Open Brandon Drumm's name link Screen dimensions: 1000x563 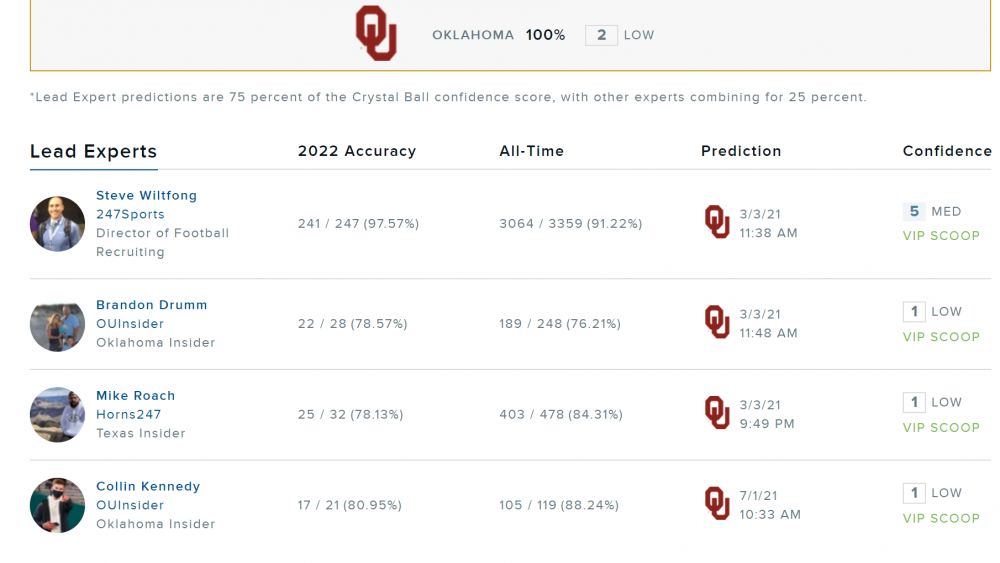[151, 305]
